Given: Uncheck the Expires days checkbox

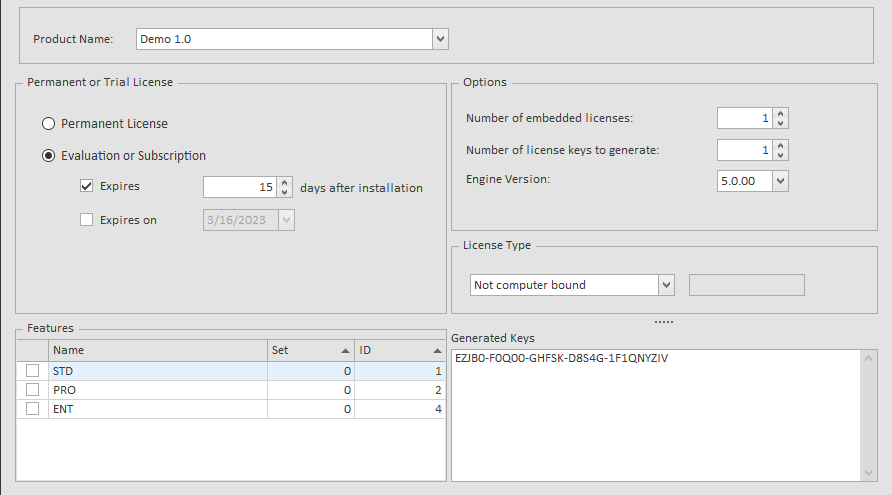Looking at the screenshot, I should [x=86, y=186].
